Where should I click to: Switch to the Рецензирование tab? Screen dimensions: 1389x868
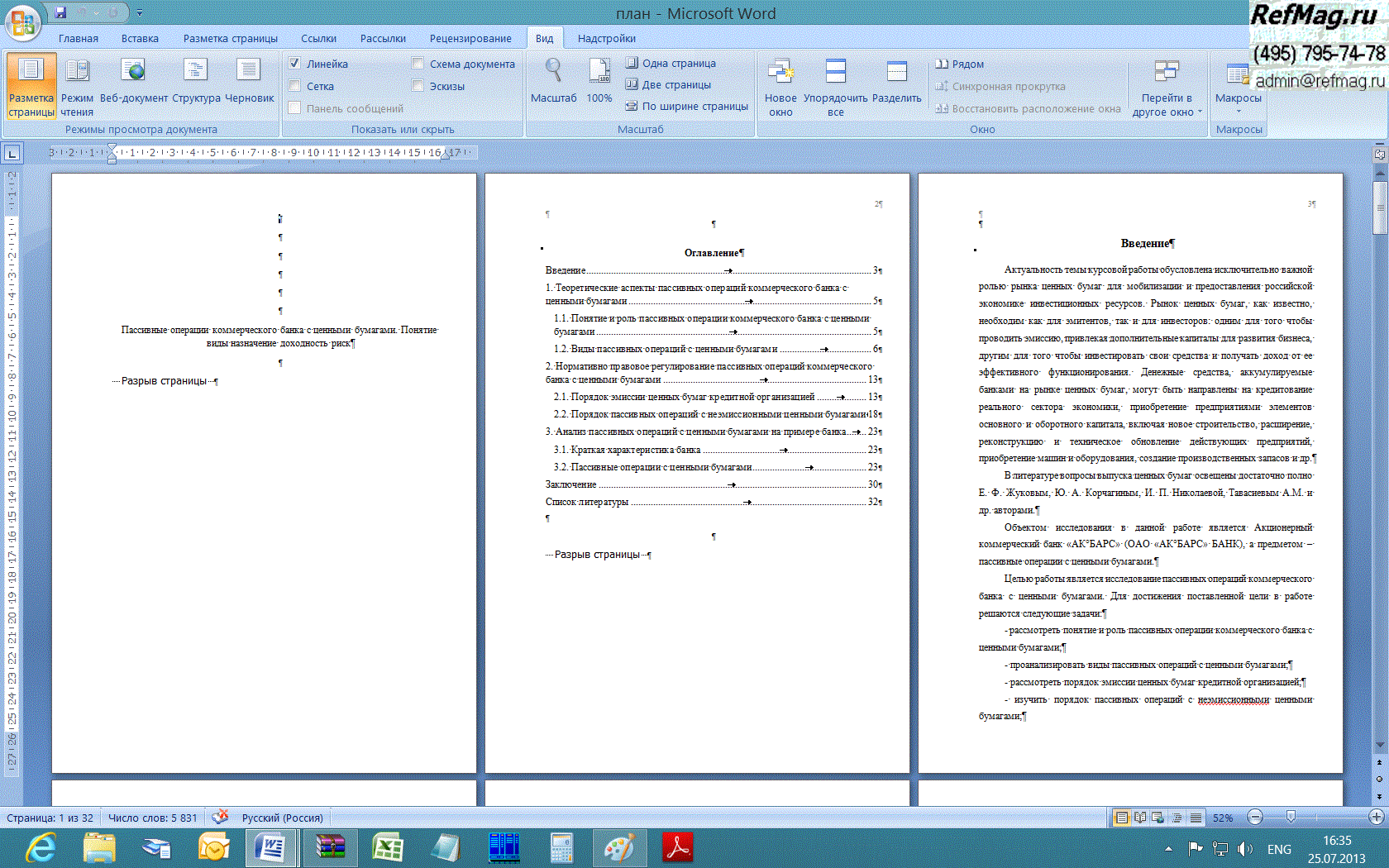470,38
